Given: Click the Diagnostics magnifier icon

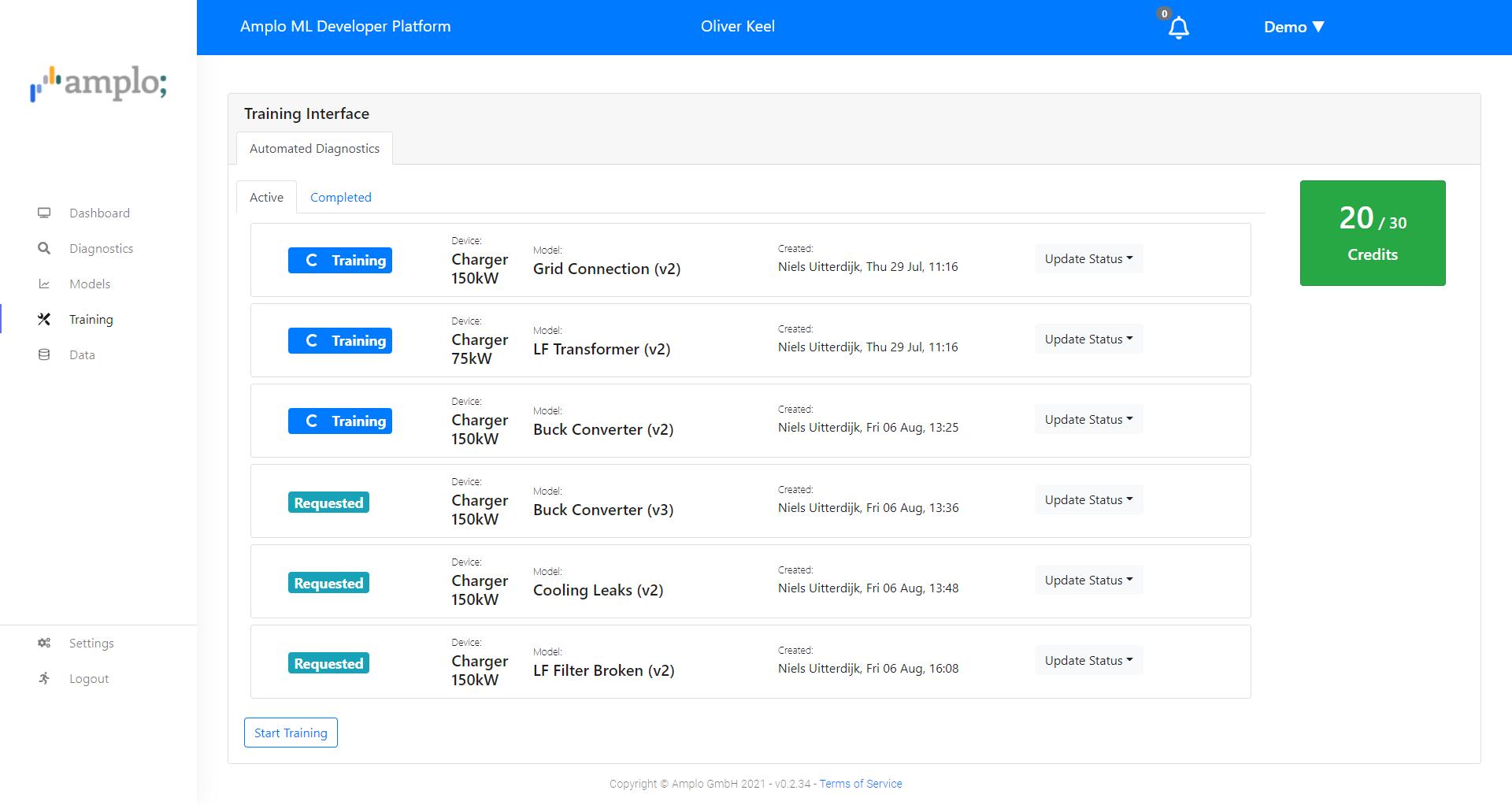Looking at the screenshot, I should pos(44,248).
